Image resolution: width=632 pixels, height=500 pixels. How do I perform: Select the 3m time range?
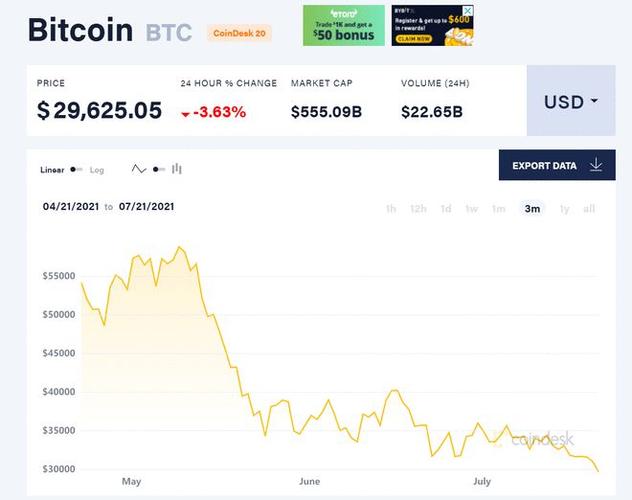coord(532,208)
